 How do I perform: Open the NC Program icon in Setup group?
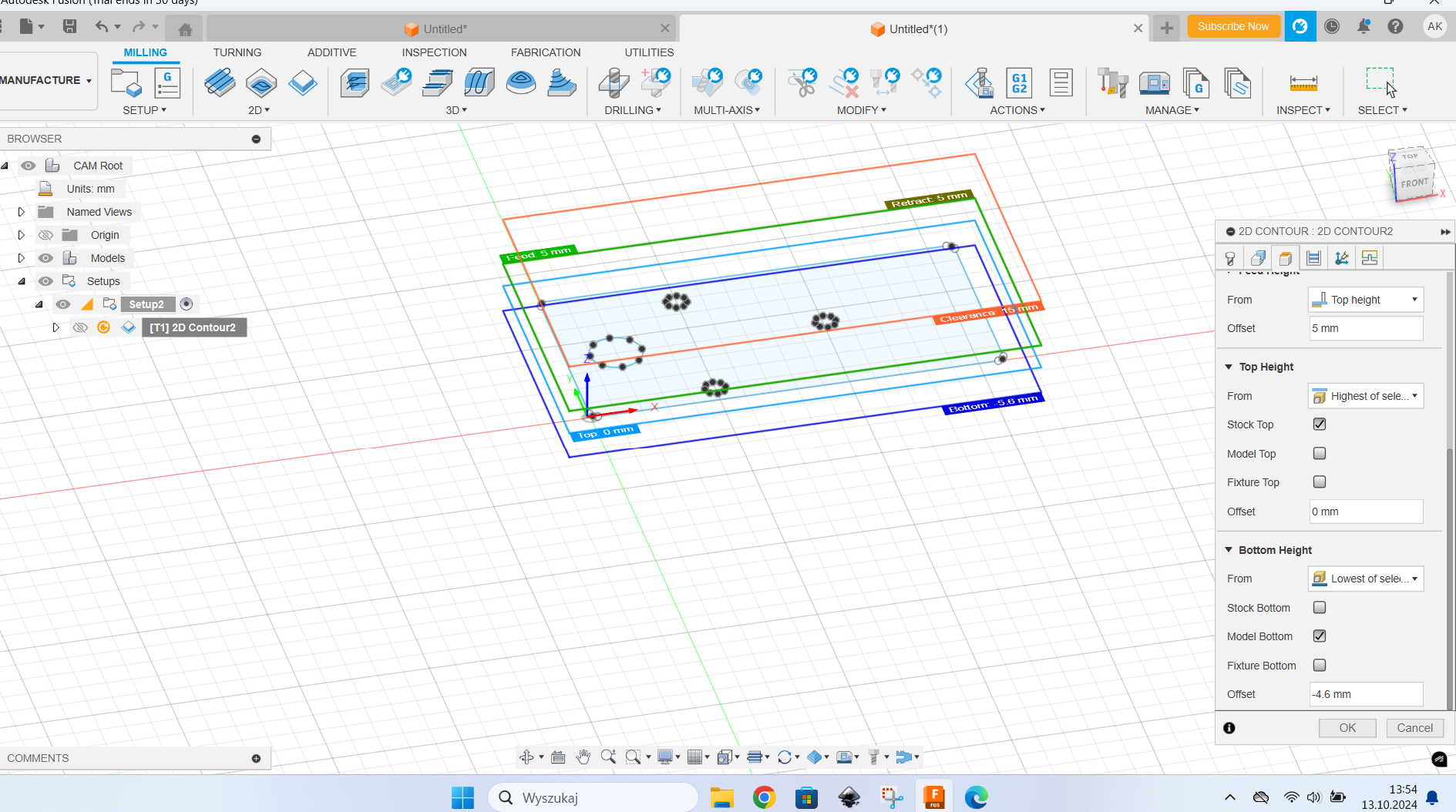click(167, 82)
